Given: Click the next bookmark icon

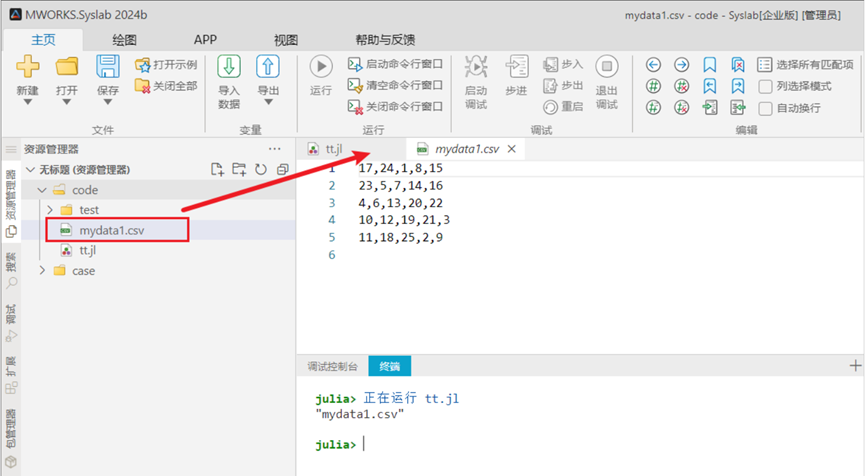Looking at the screenshot, I should 738,86.
